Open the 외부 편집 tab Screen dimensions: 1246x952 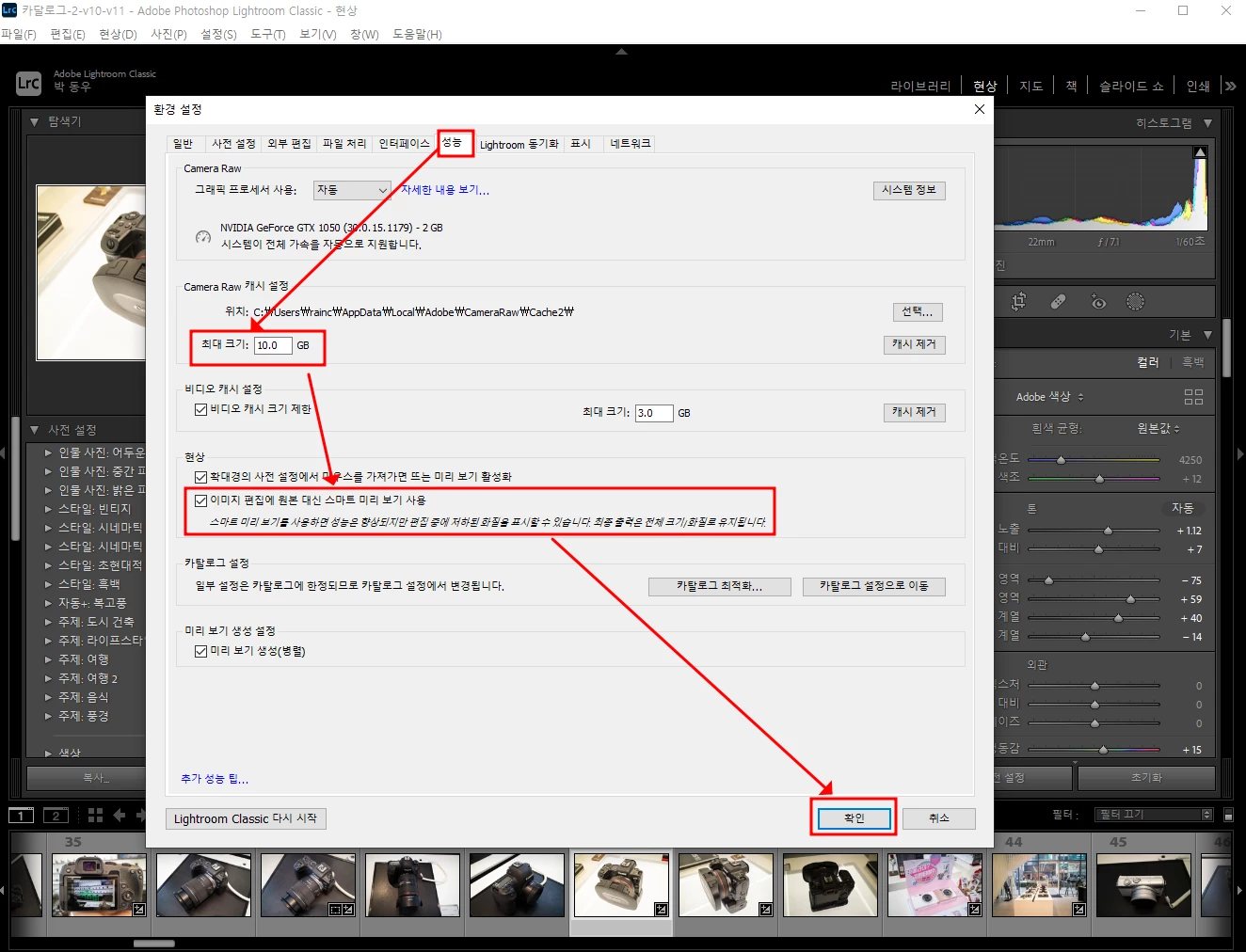(x=289, y=144)
